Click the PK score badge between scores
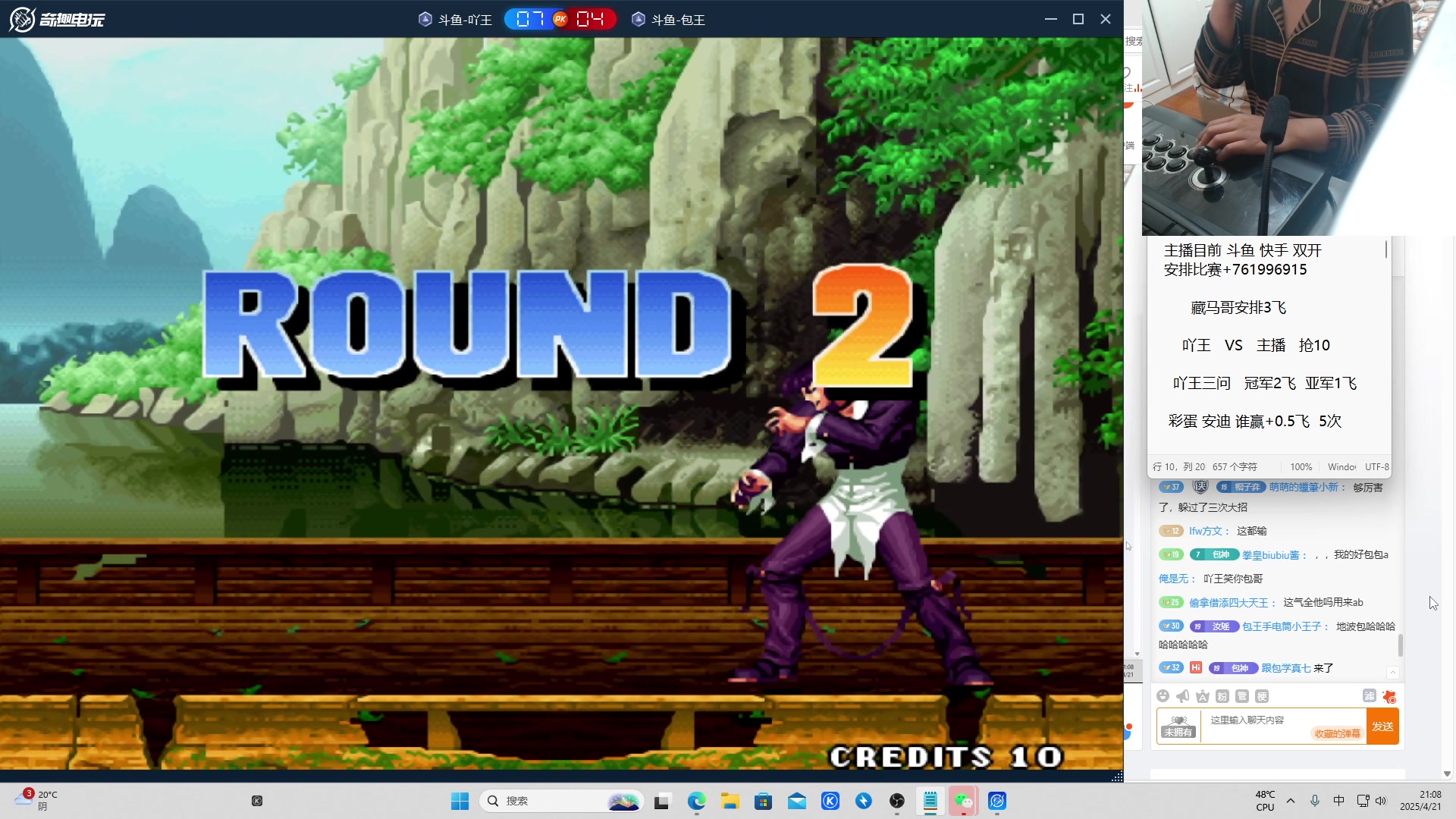The height and width of the screenshot is (819, 1456). [560, 19]
